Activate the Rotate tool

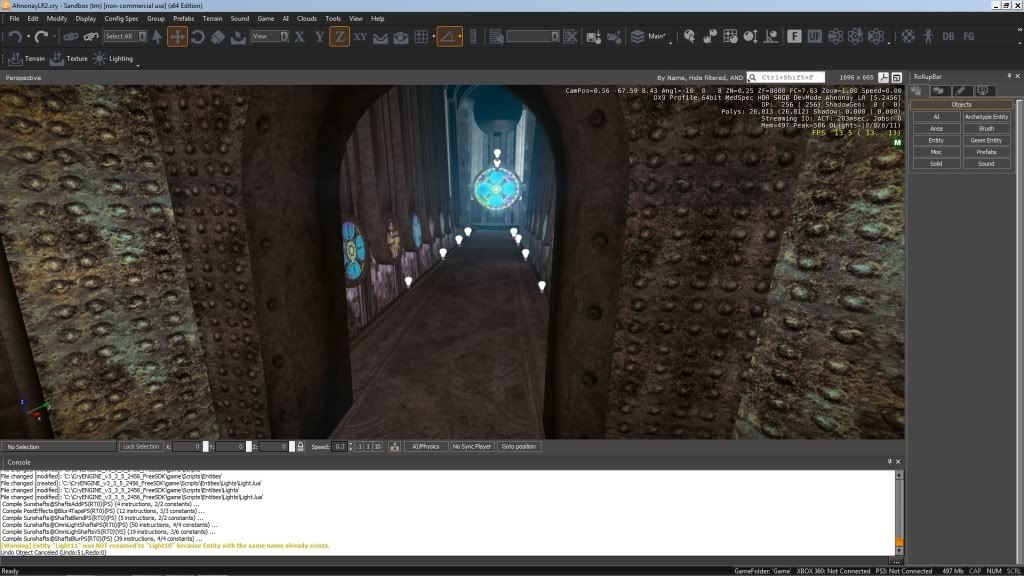coord(197,37)
